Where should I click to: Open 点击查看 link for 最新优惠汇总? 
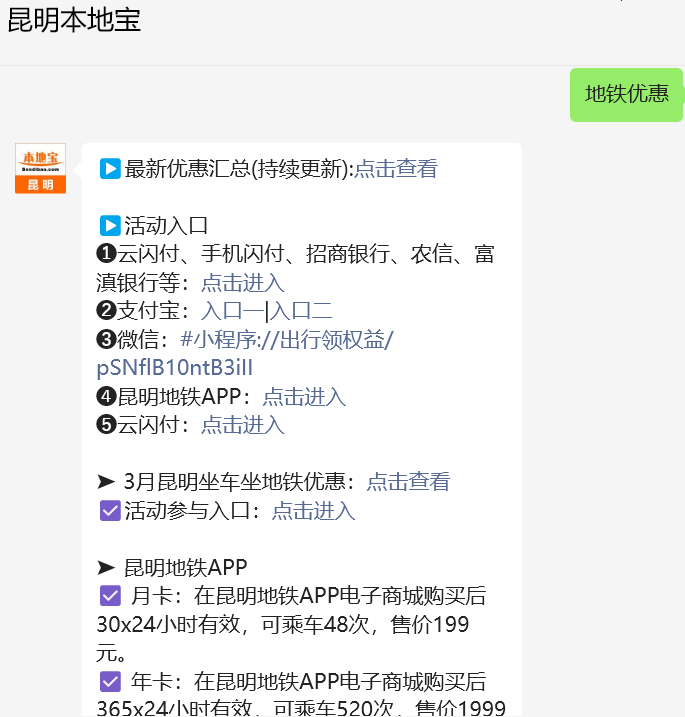click(x=396, y=168)
